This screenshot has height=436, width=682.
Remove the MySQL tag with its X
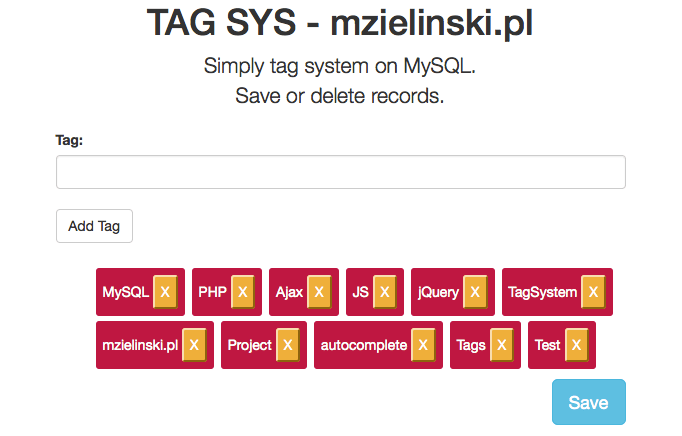(165, 292)
